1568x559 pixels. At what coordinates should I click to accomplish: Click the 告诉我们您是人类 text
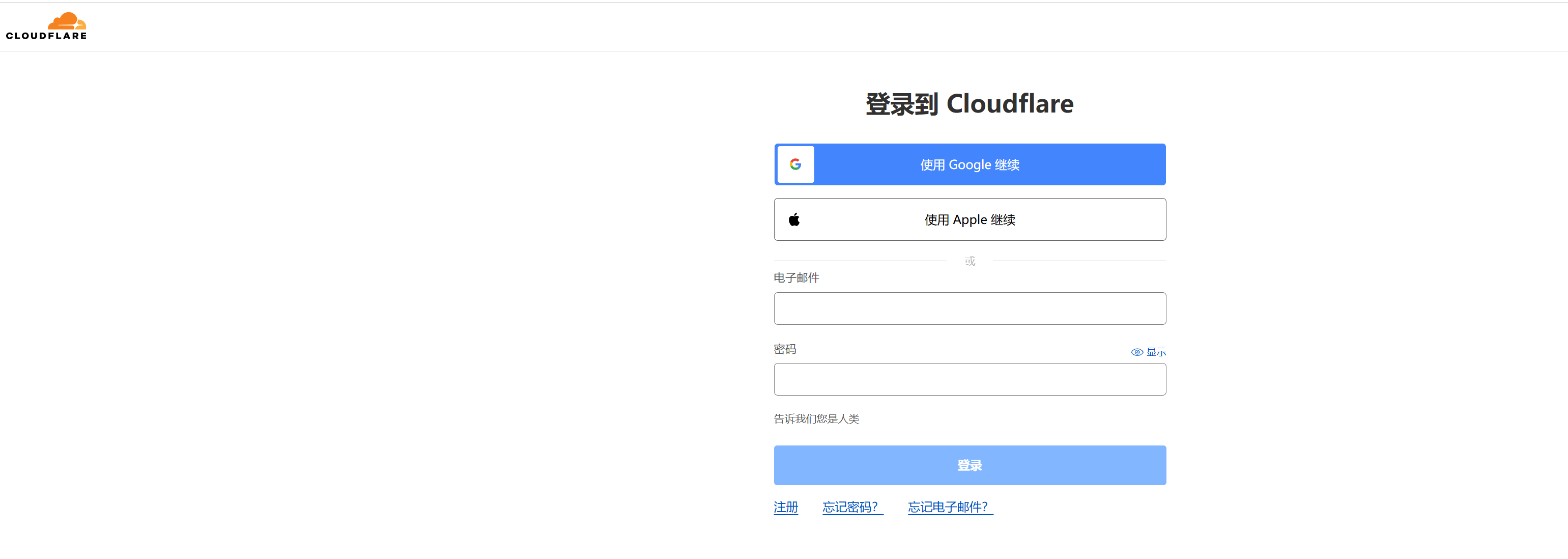tap(816, 419)
